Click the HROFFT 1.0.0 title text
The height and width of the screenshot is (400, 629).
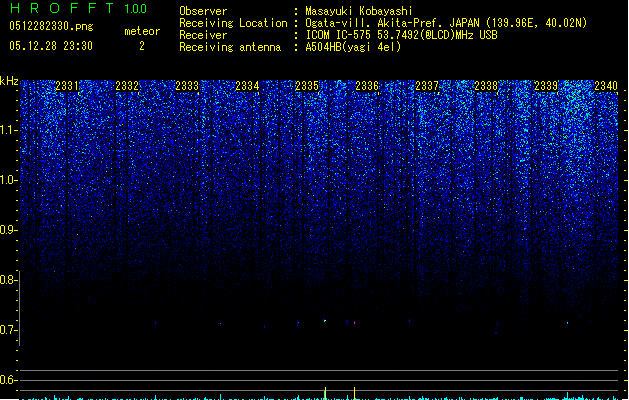(x=79, y=8)
